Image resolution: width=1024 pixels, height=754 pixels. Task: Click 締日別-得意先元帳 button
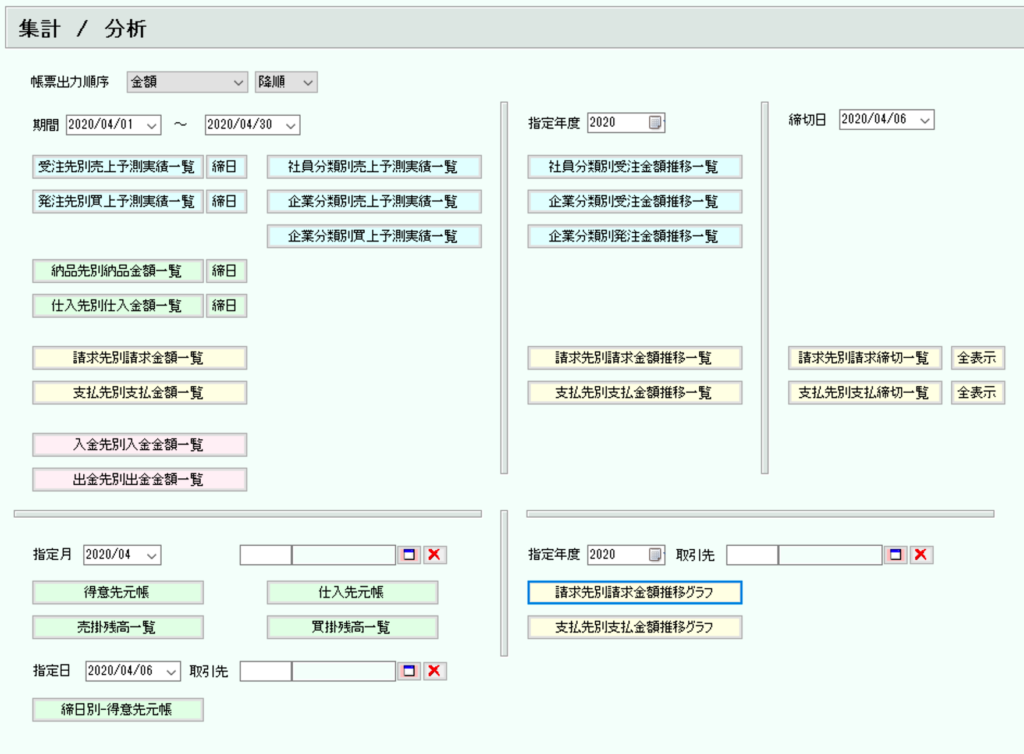(x=118, y=710)
